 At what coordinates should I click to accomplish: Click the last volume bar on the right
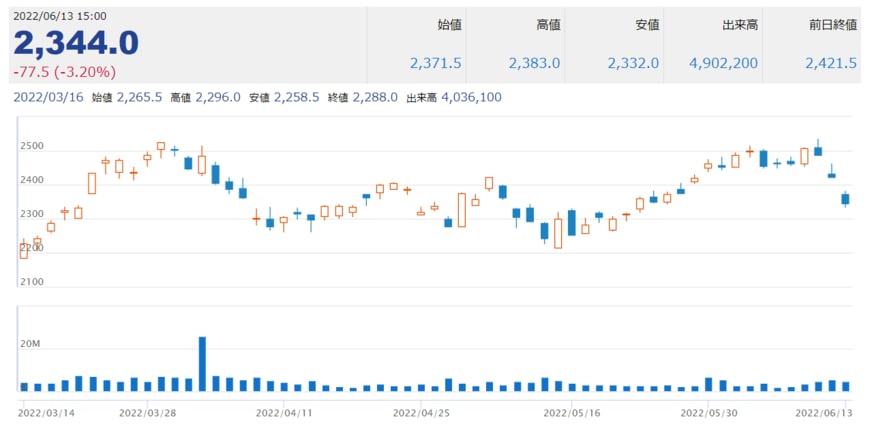[x=845, y=386]
